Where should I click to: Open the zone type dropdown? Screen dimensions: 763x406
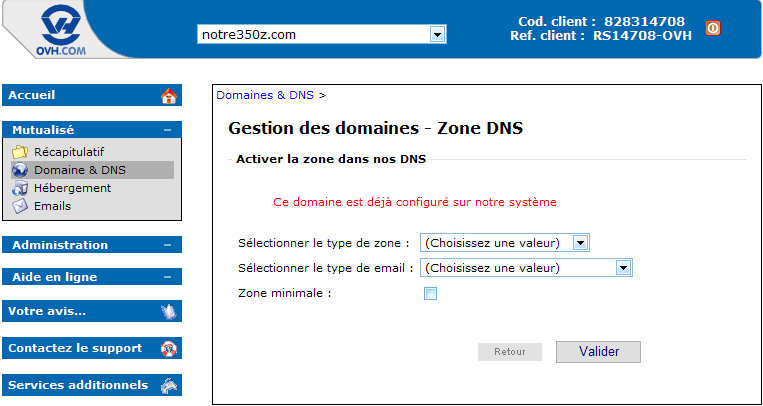[x=580, y=242]
